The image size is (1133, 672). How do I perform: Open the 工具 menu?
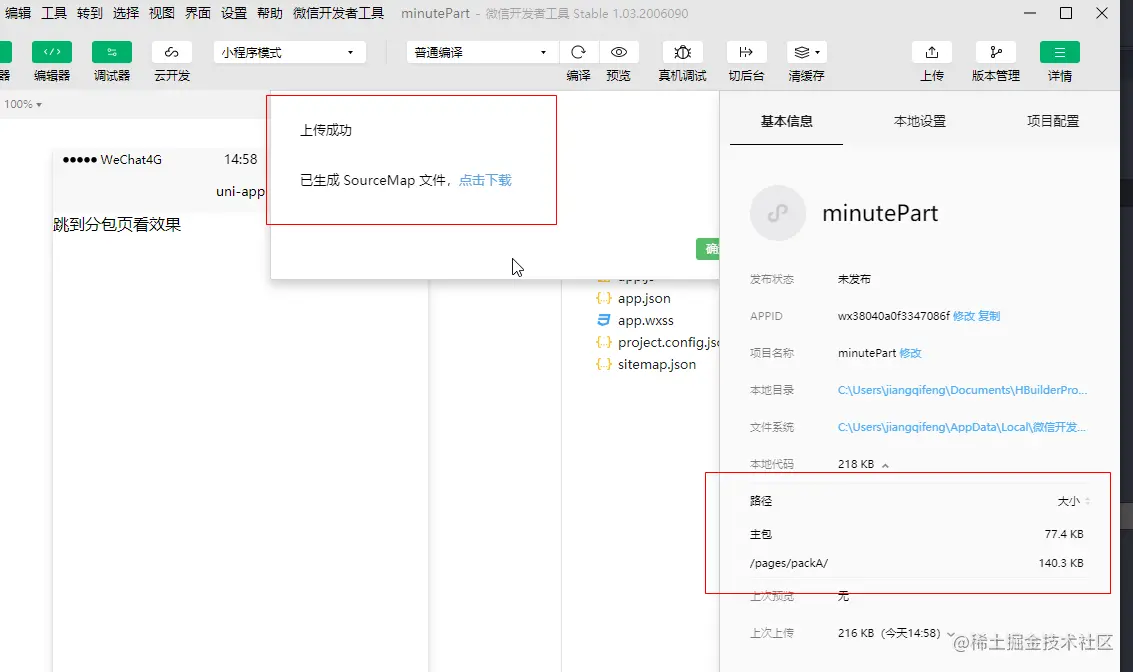coord(53,13)
